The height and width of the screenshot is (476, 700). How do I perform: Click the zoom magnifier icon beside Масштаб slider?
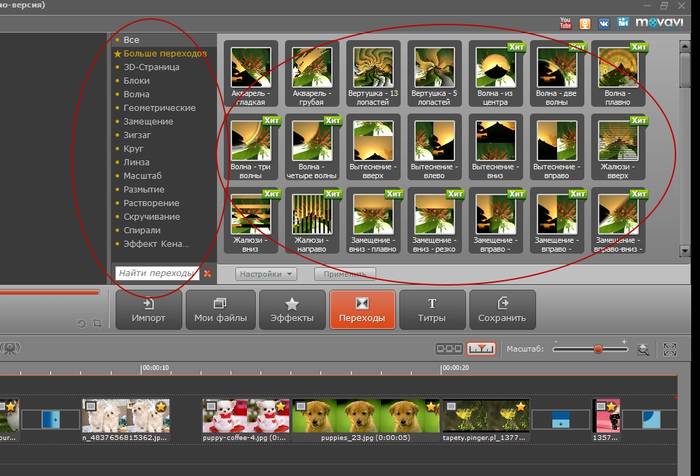pyautogui.click(x=643, y=349)
